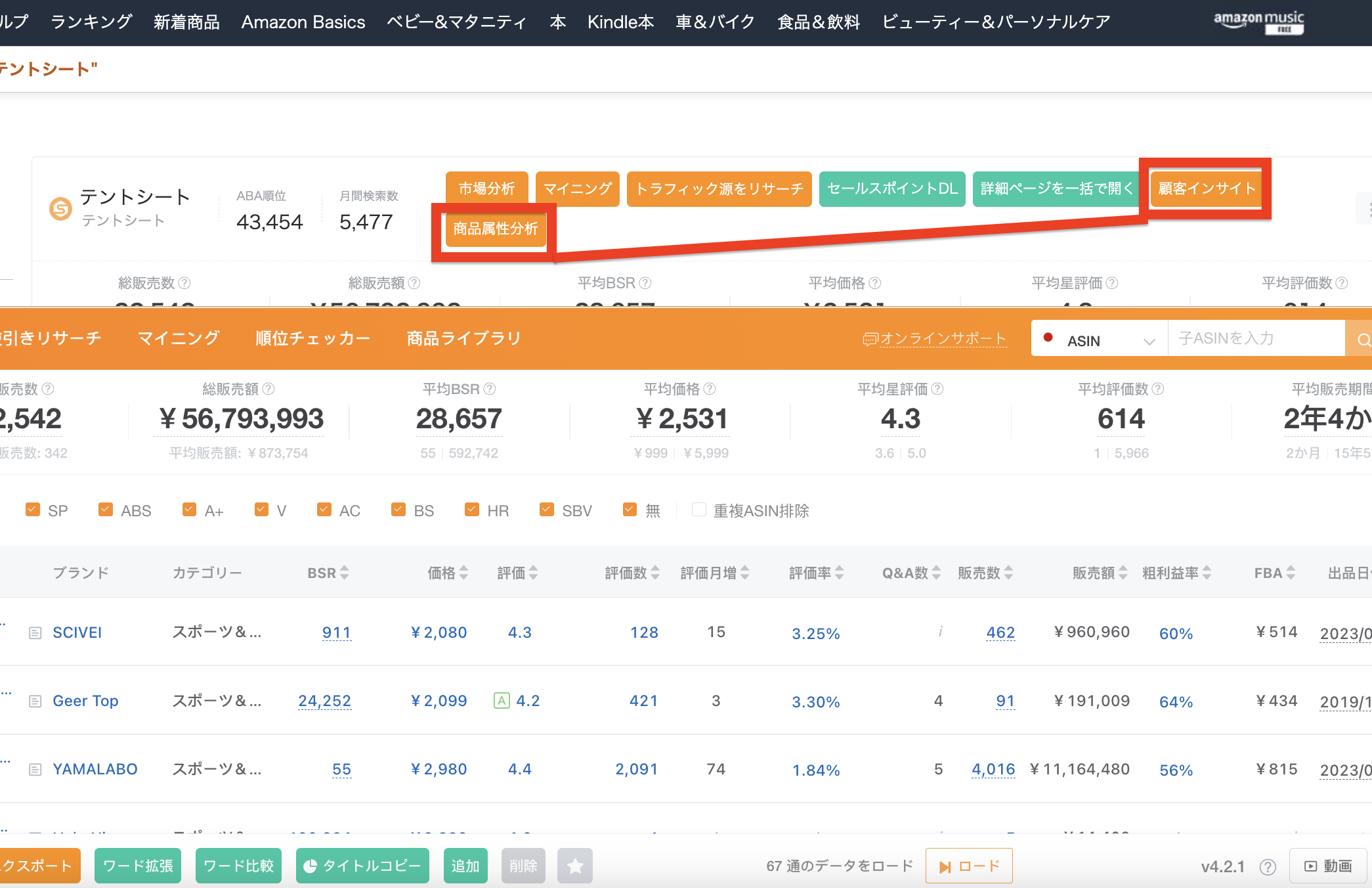Click the ワード拡張 button
The width and height of the screenshot is (1372, 888).
click(138, 866)
